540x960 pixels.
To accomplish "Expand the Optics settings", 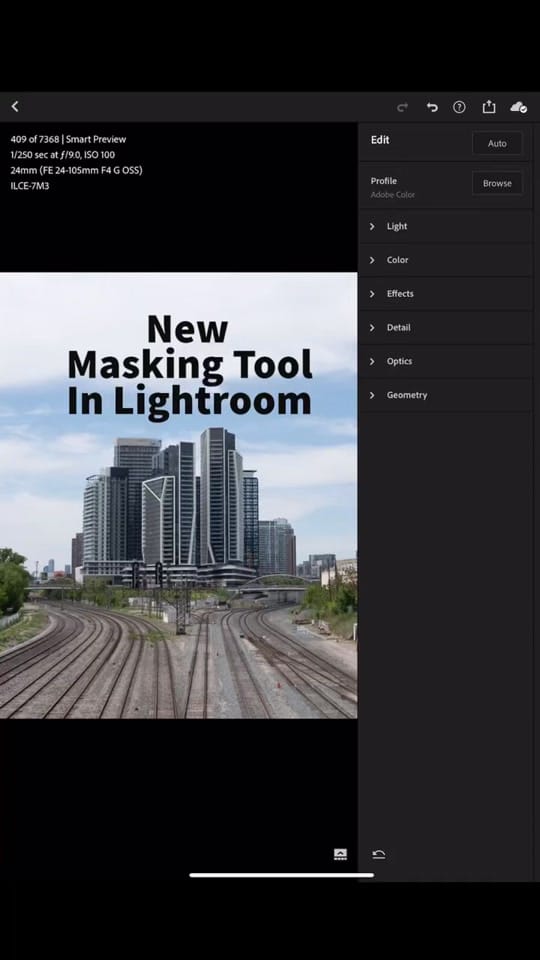I will (445, 361).
